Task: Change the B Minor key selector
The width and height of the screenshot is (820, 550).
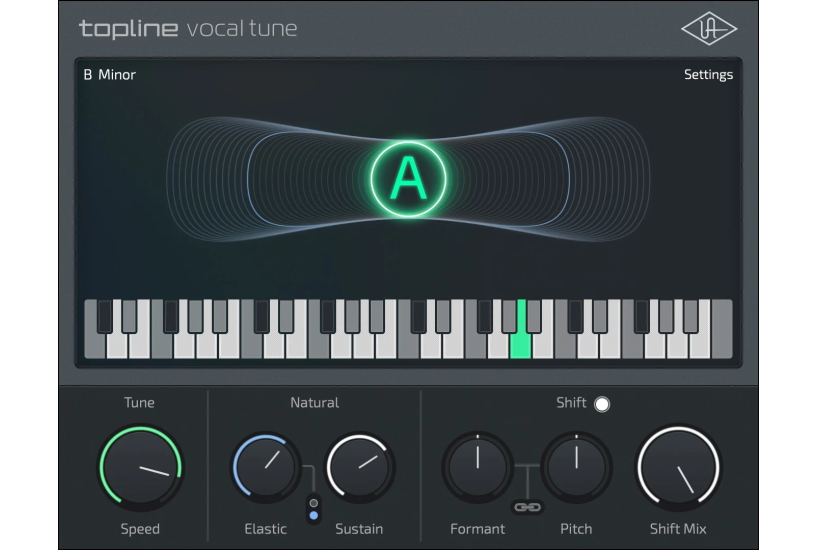Action: coord(109,75)
